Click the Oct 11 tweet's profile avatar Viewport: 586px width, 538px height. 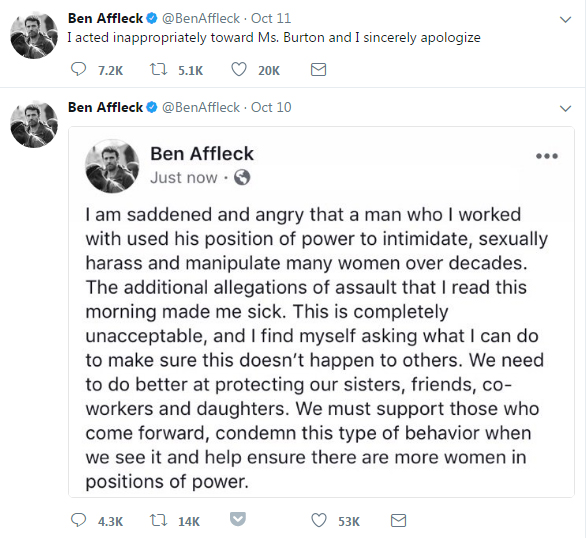point(34,35)
